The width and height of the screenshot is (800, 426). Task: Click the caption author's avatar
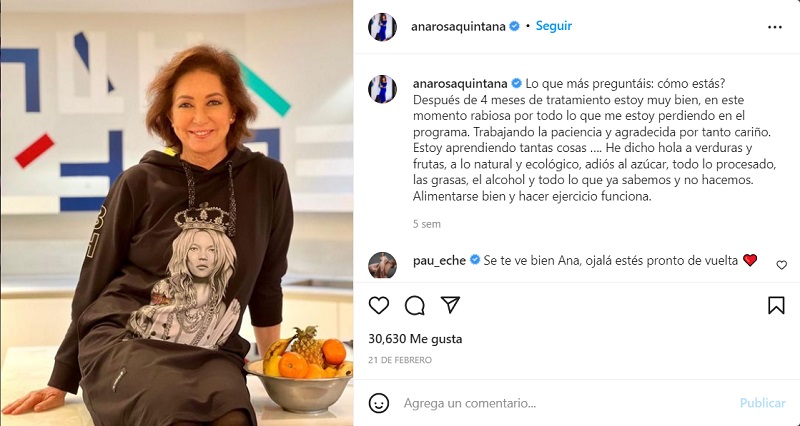pos(382,89)
